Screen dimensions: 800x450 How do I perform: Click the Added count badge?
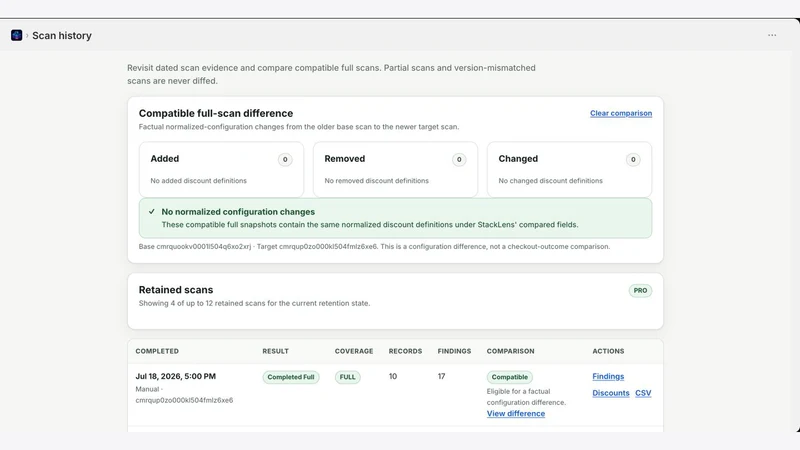(285, 160)
